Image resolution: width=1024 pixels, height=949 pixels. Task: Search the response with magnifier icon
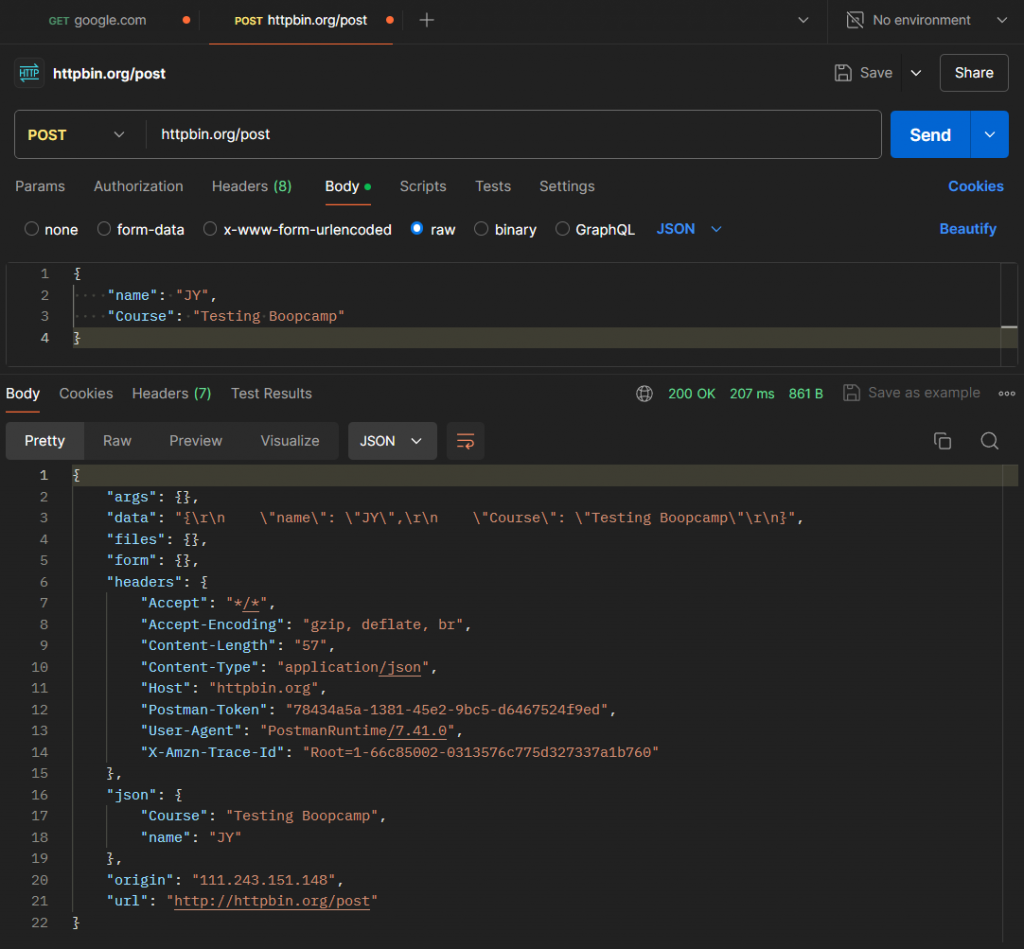pyautogui.click(x=989, y=442)
